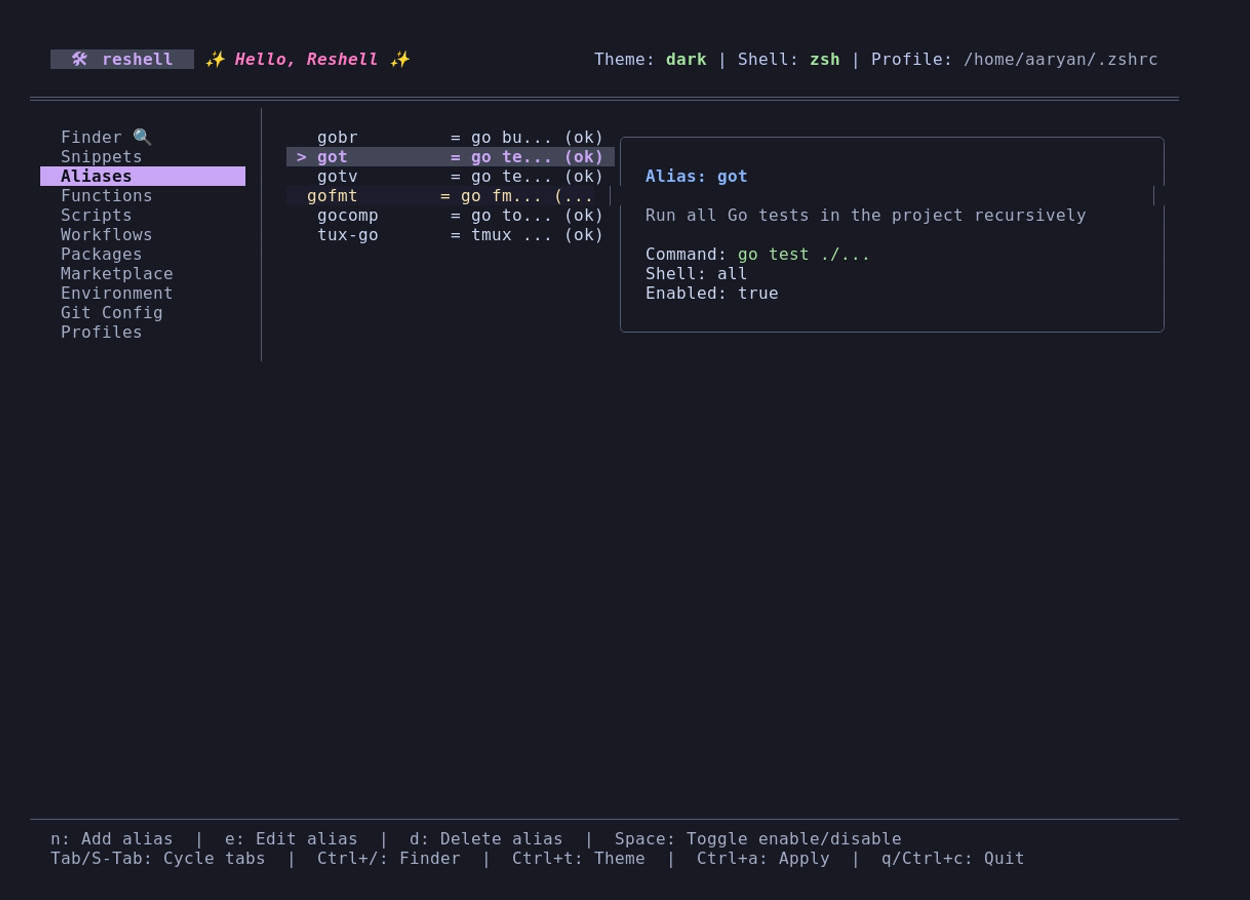This screenshot has height=900, width=1250.
Task: Select the gobr alias row
Action: tap(450, 137)
